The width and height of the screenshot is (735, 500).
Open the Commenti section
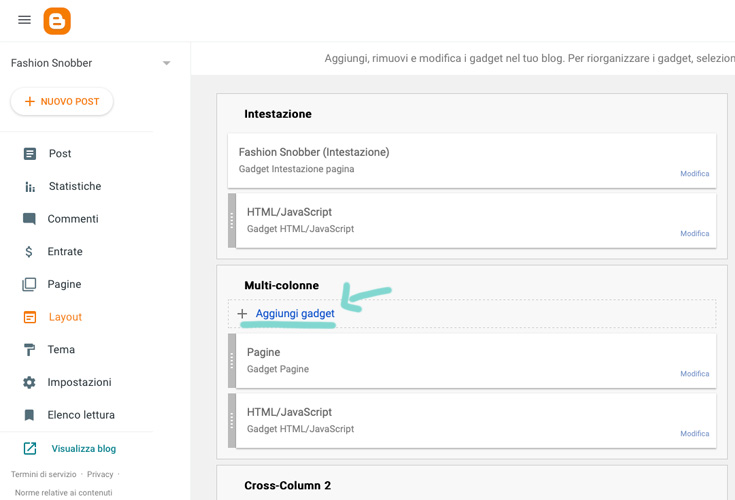click(x=73, y=219)
